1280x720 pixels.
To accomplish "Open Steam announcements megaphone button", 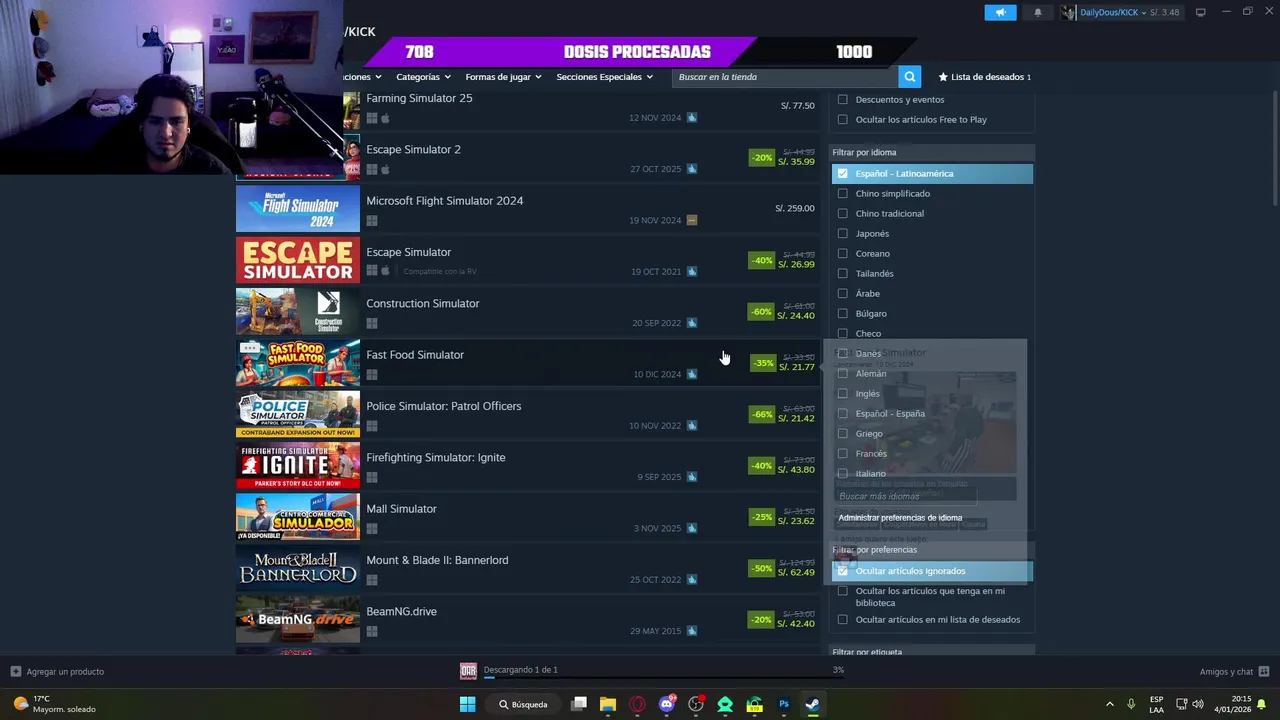I will 1000,12.
